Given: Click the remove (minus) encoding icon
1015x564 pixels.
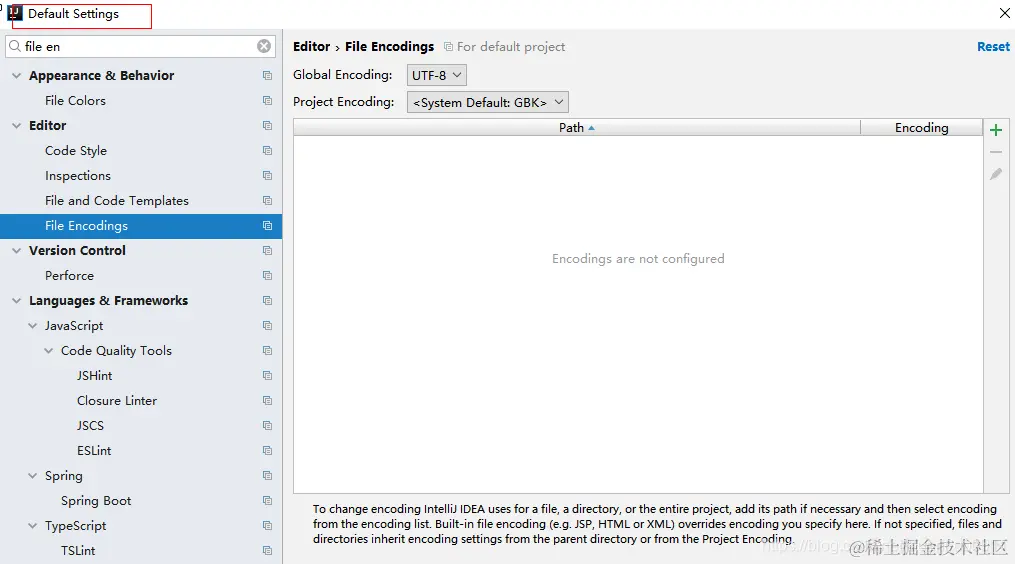Looking at the screenshot, I should click(x=996, y=152).
